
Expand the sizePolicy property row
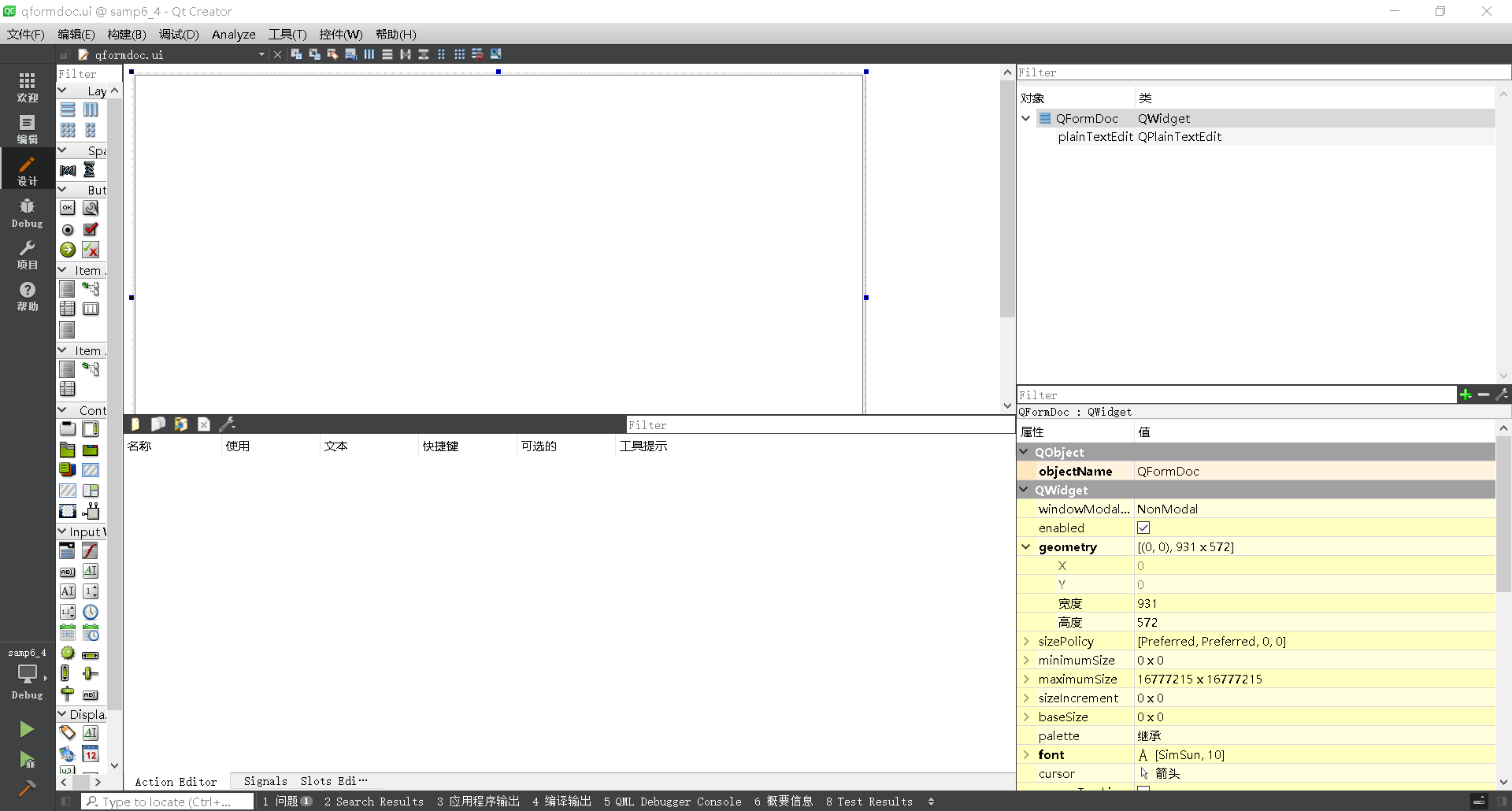pos(1027,641)
